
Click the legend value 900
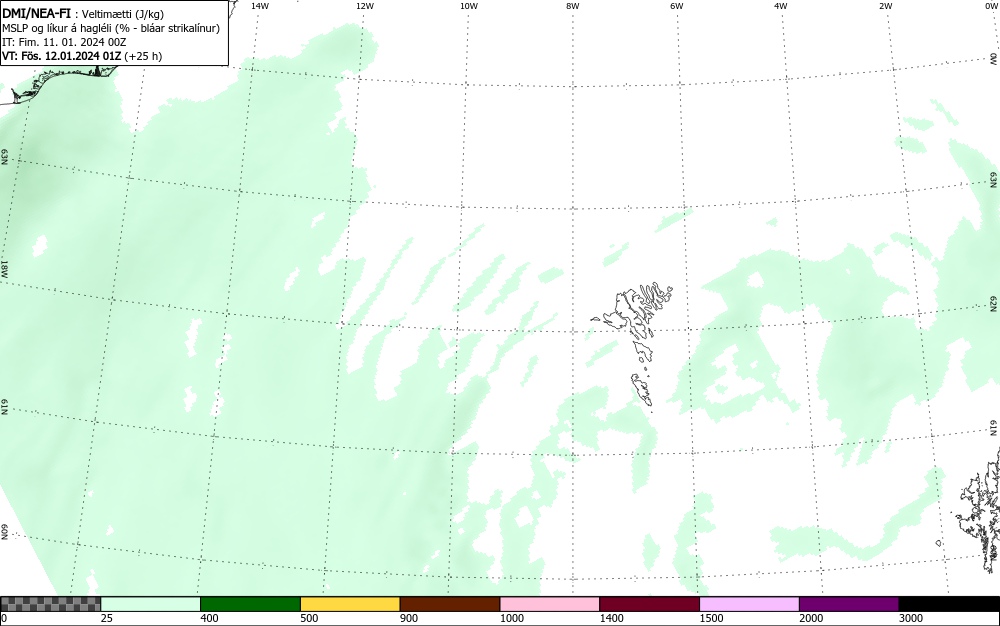click(x=409, y=618)
